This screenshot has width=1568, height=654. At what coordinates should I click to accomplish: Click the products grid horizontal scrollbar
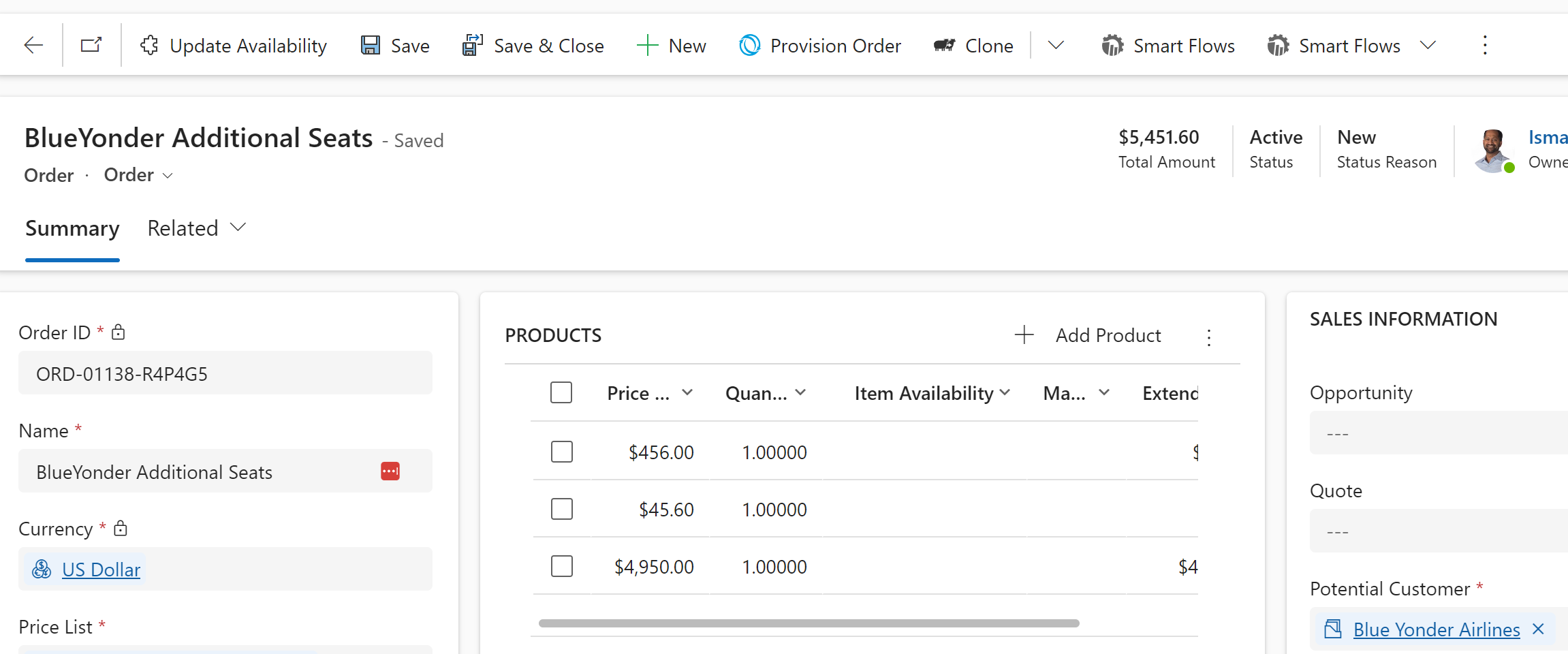pyautogui.click(x=809, y=623)
